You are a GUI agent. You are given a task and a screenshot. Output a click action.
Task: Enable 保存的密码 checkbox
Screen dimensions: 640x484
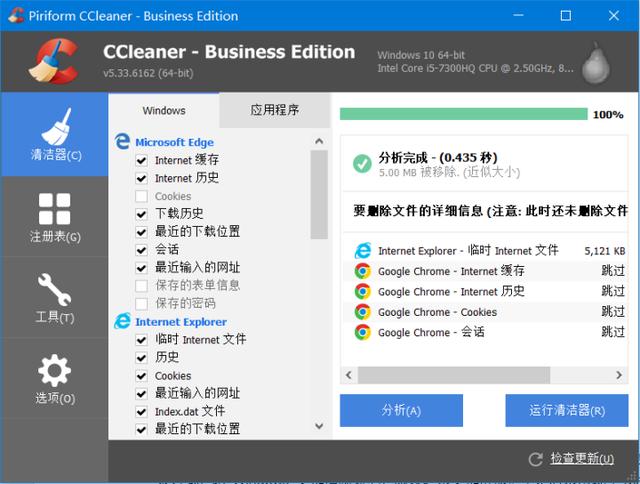click(x=141, y=304)
